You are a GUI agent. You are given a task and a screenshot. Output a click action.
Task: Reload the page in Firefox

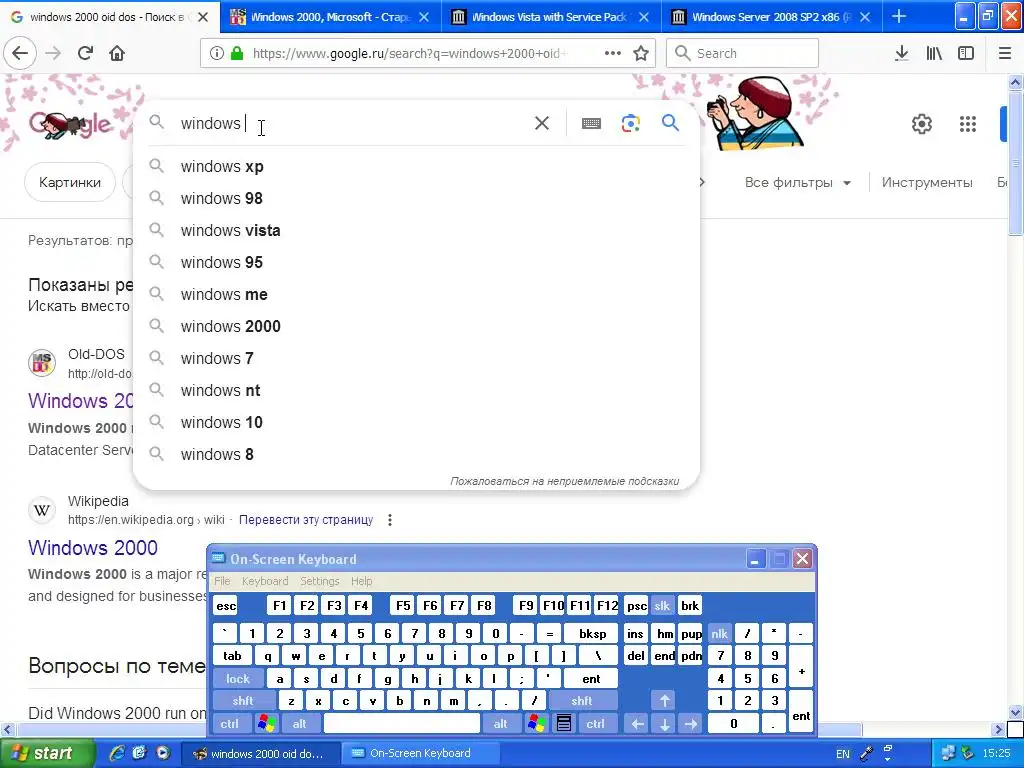(85, 53)
